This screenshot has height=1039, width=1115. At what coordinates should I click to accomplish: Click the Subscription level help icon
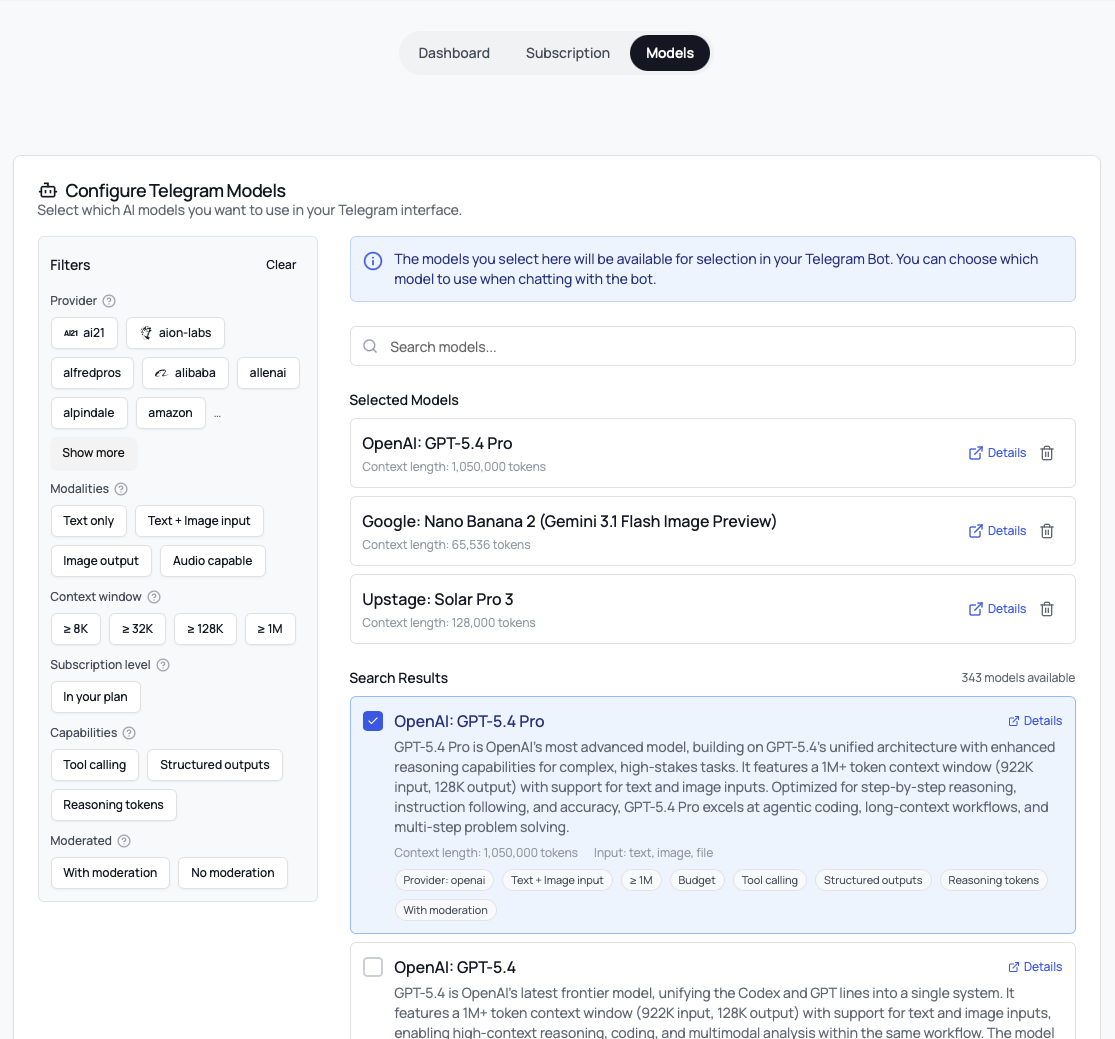tap(163, 665)
